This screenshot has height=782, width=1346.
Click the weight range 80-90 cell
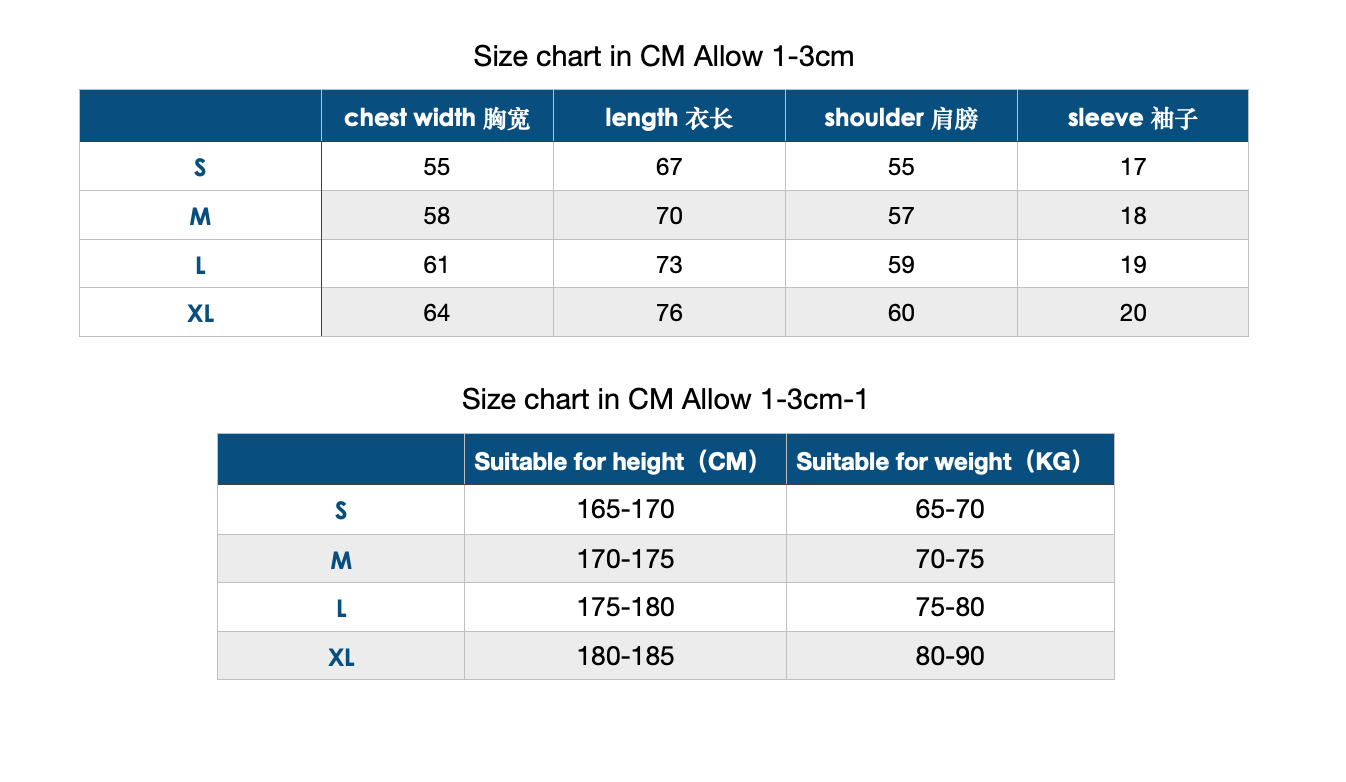click(x=950, y=656)
